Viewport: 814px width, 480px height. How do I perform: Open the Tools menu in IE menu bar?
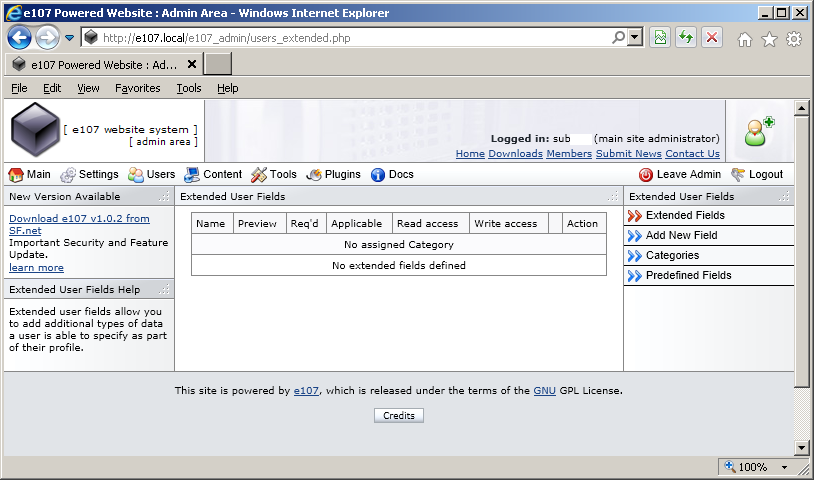pyautogui.click(x=188, y=88)
